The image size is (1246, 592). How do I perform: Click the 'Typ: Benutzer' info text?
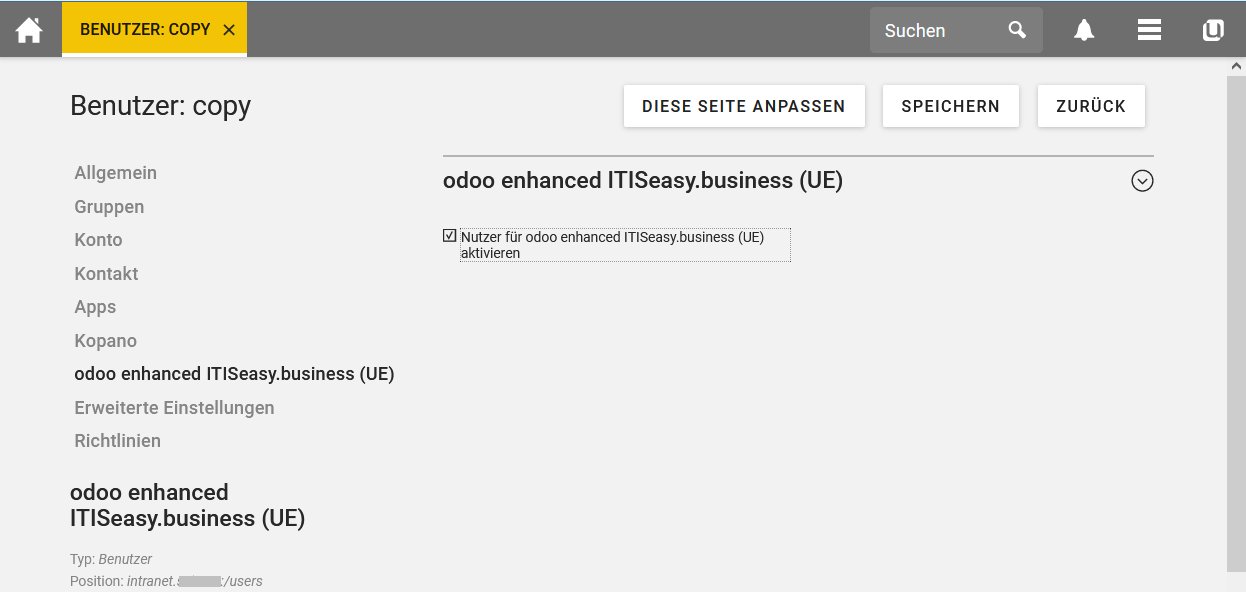111,559
